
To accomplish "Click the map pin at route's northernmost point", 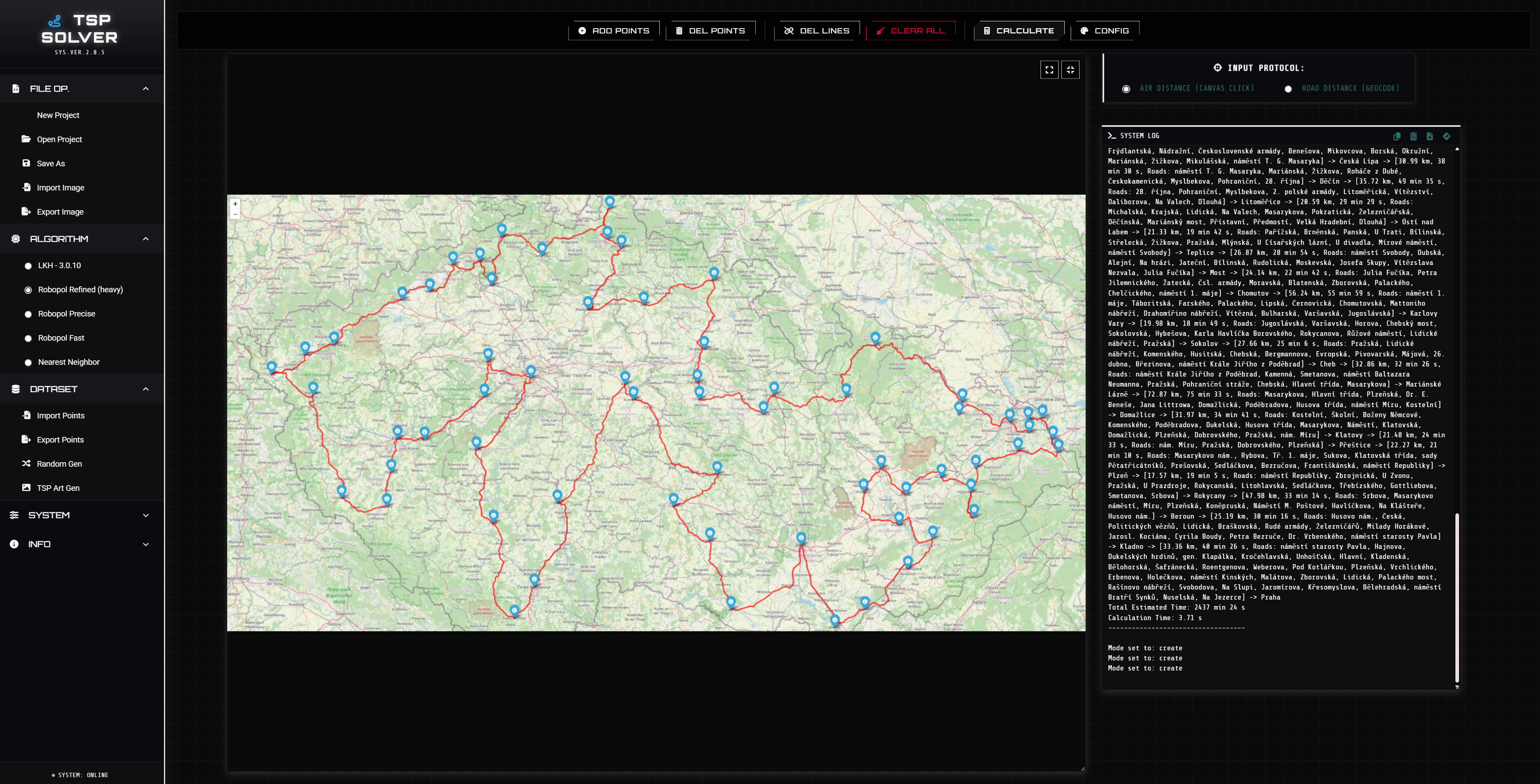I will pos(609,201).
